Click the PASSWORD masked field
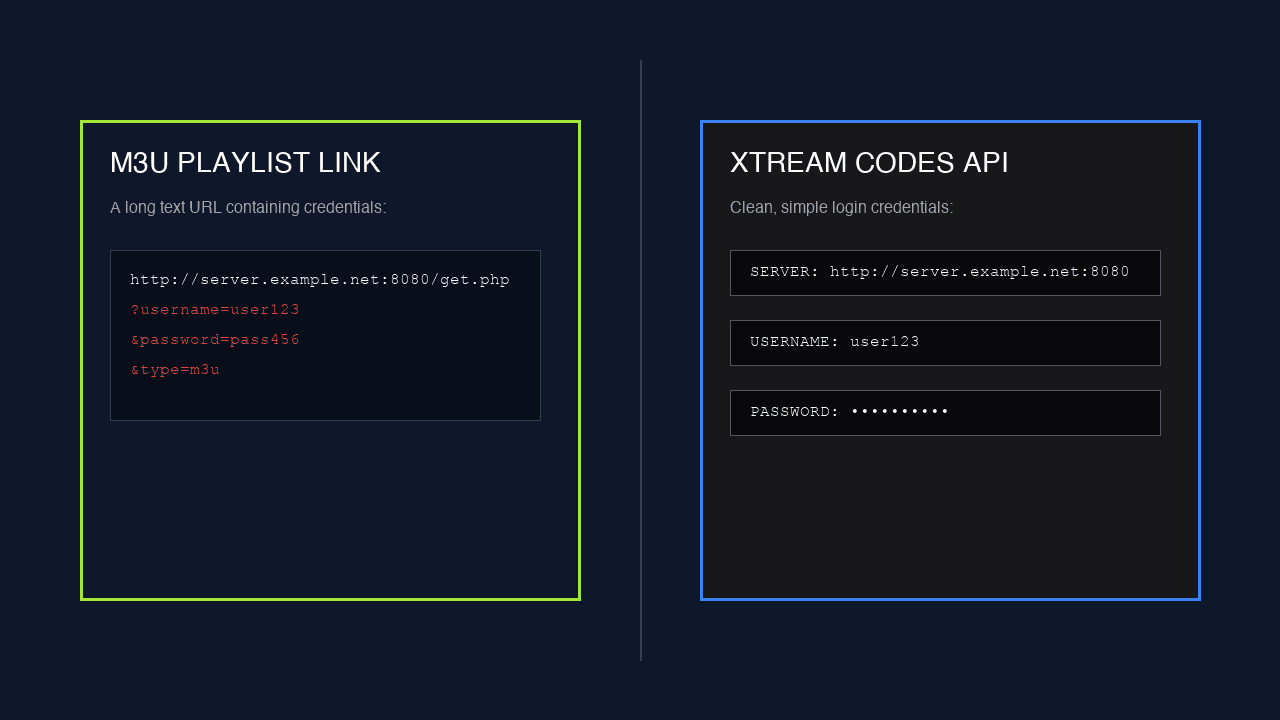This screenshot has width=1280, height=720. click(x=945, y=413)
